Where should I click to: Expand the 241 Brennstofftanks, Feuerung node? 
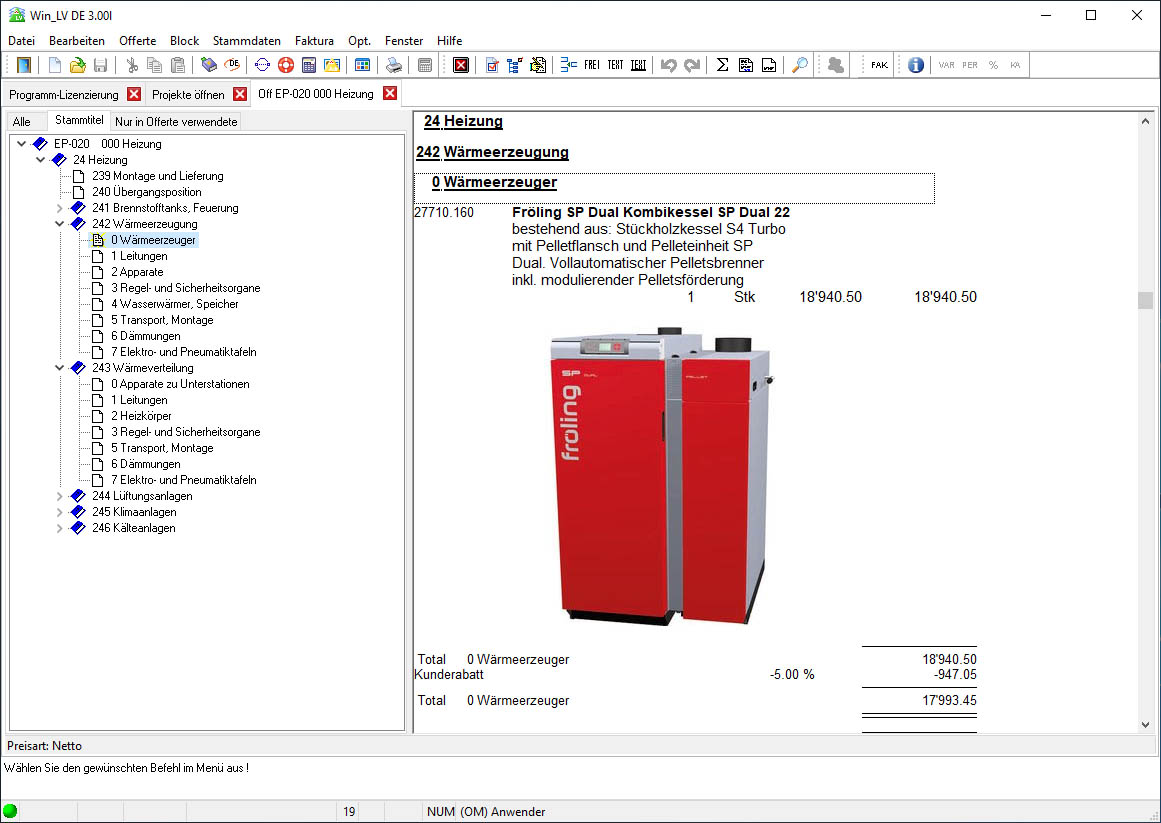coord(60,208)
